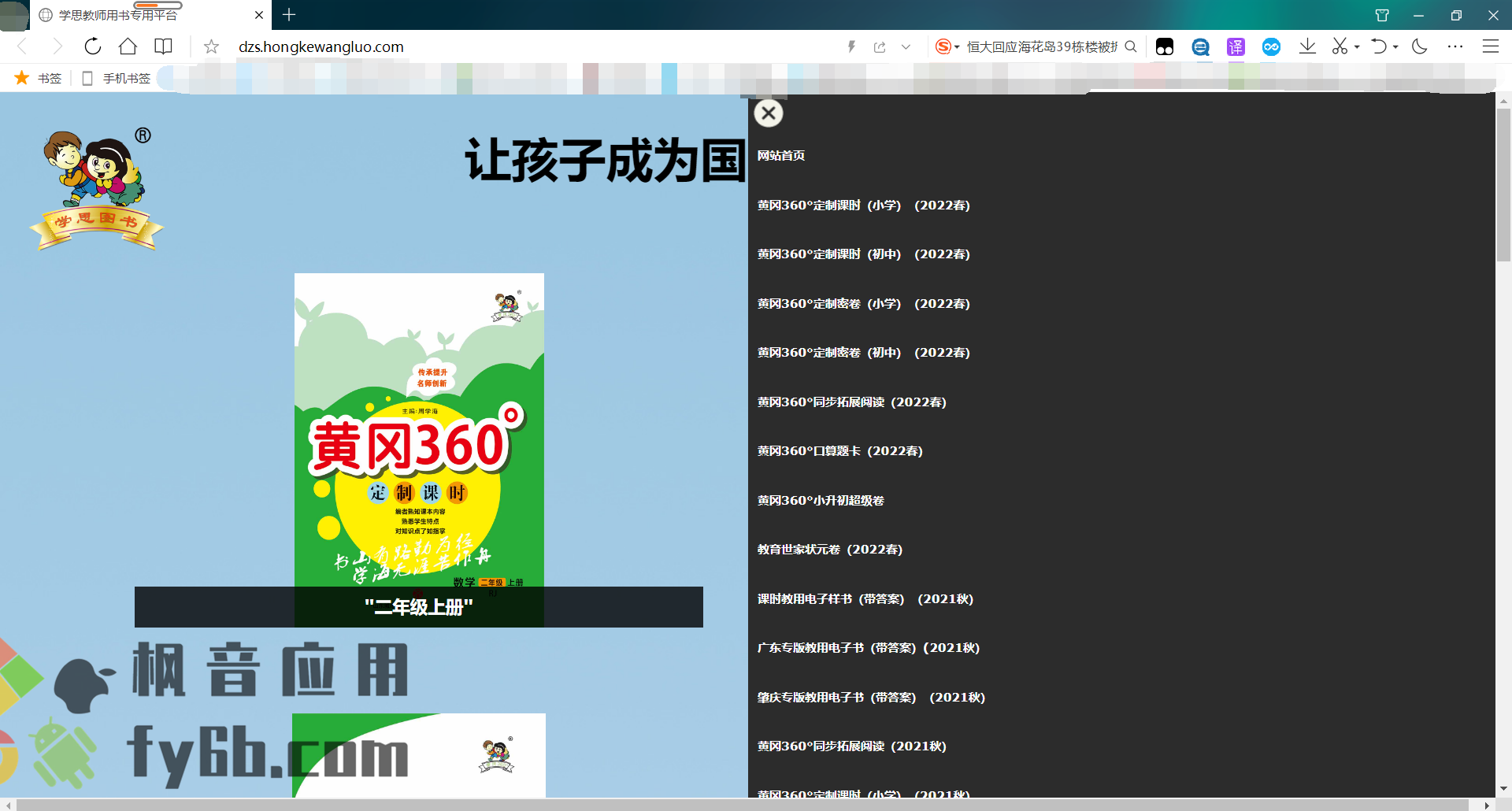The width and height of the screenshot is (1512, 811).
Task: Click the scissors screenshot tool
Action: [1340, 46]
